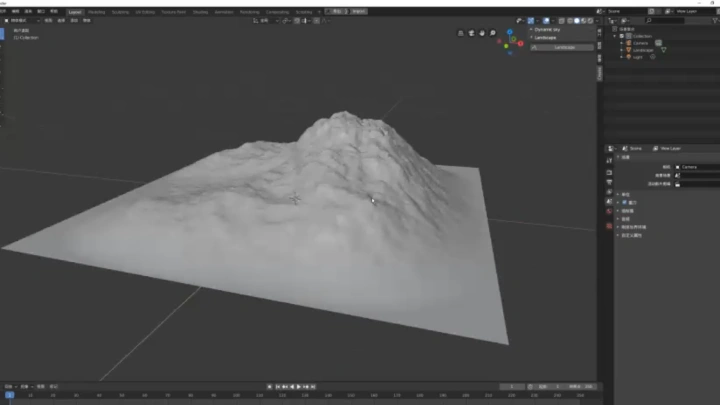Jump to the last frame in timeline

pos(313,387)
